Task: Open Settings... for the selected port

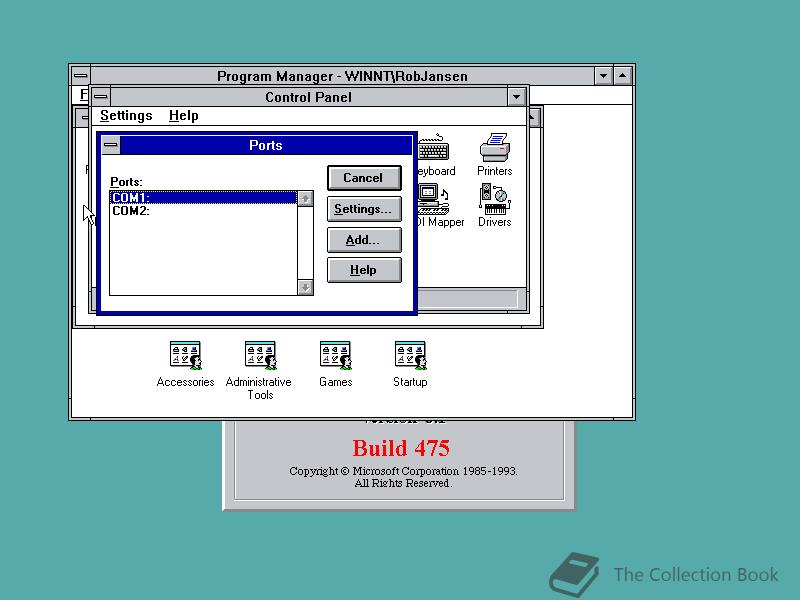Action: (x=364, y=209)
